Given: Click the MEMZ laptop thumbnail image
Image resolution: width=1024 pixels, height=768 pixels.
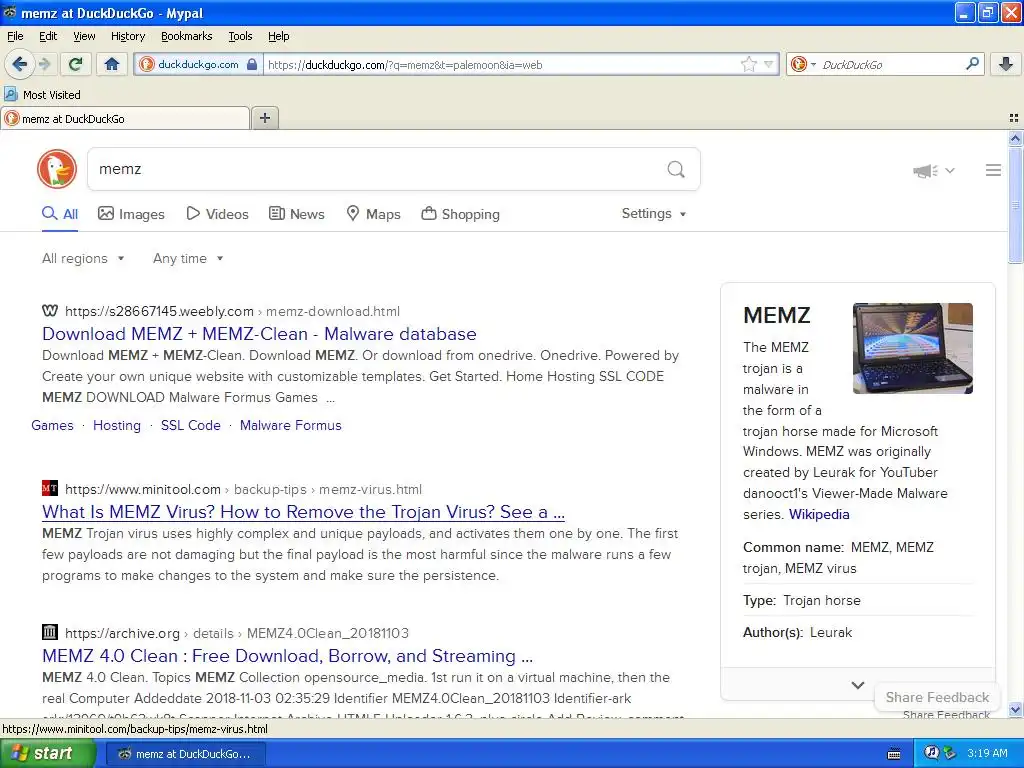Looking at the screenshot, I should pos(913,348).
